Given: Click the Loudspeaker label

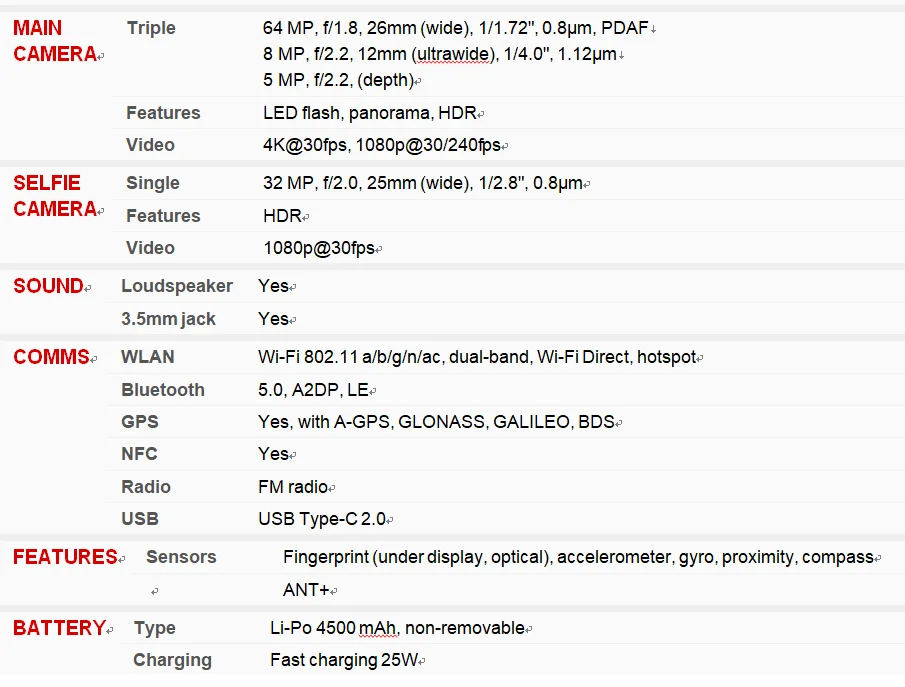Looking at the screenshot, I should 177,286.
